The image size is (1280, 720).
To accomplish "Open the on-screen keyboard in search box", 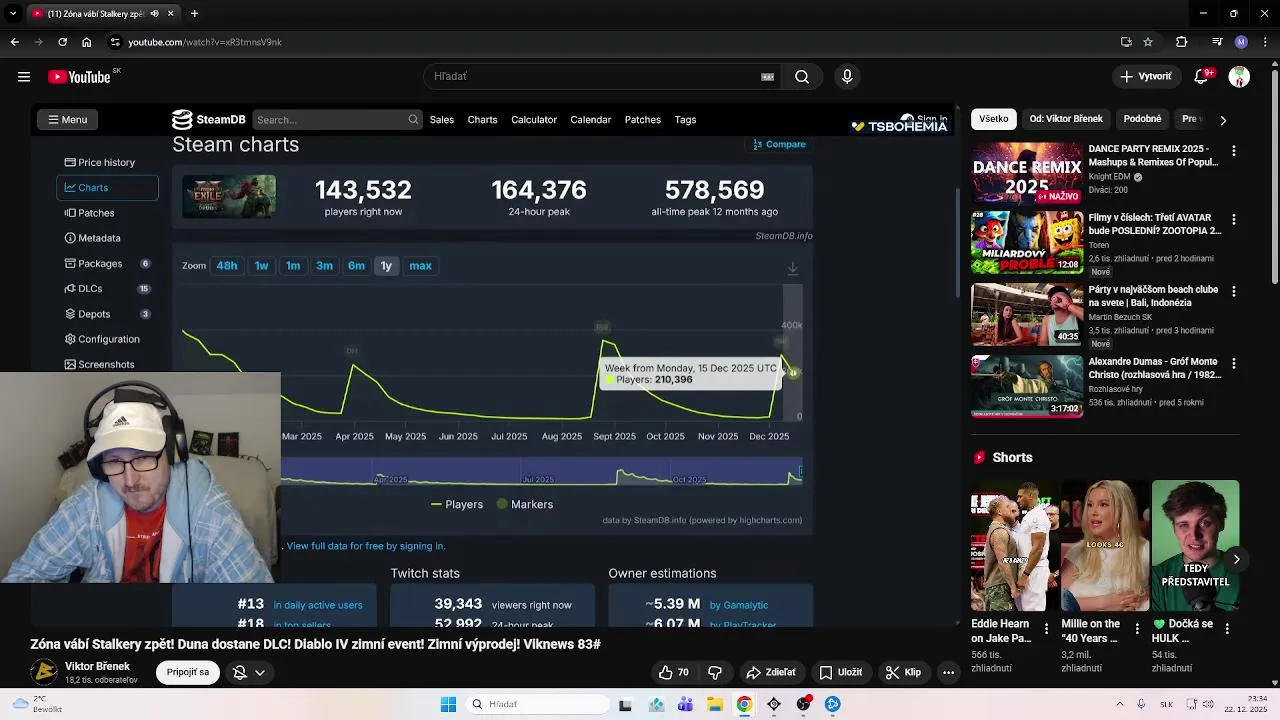I will 768,76.
